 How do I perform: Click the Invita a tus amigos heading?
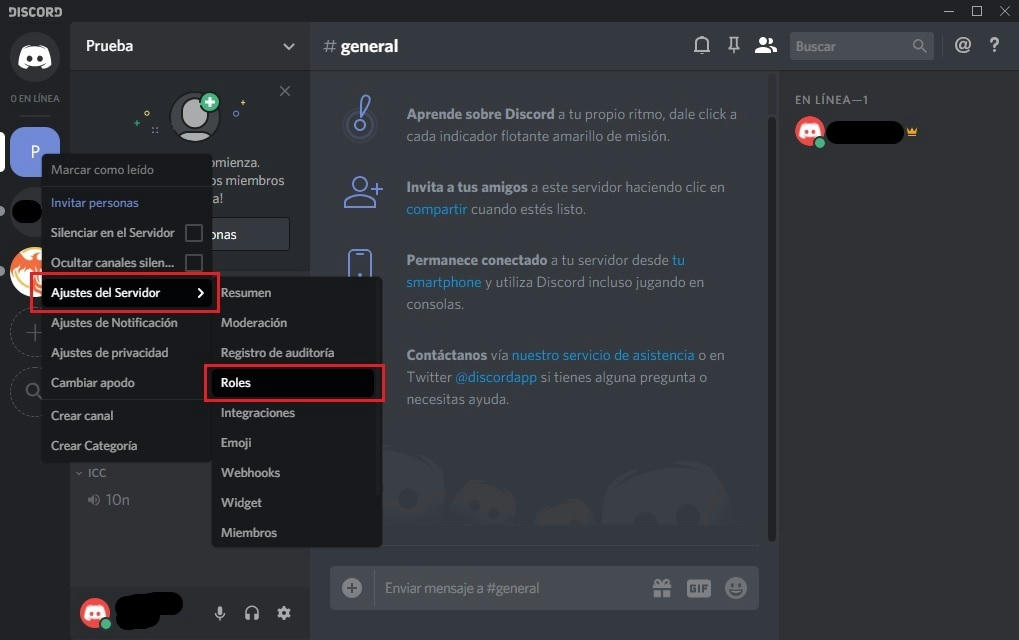click(467, 187)
